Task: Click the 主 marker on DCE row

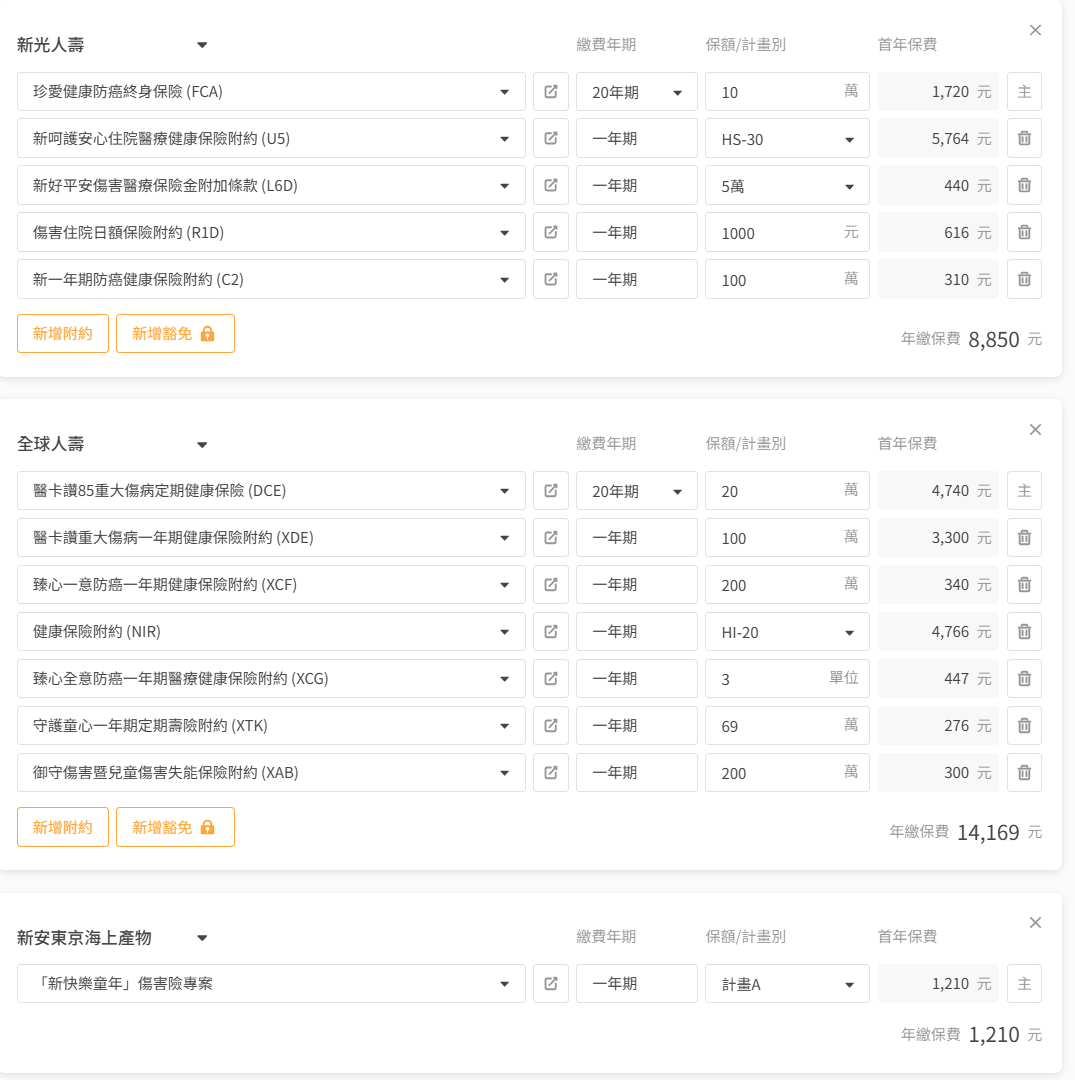Action: [1024, 490]
